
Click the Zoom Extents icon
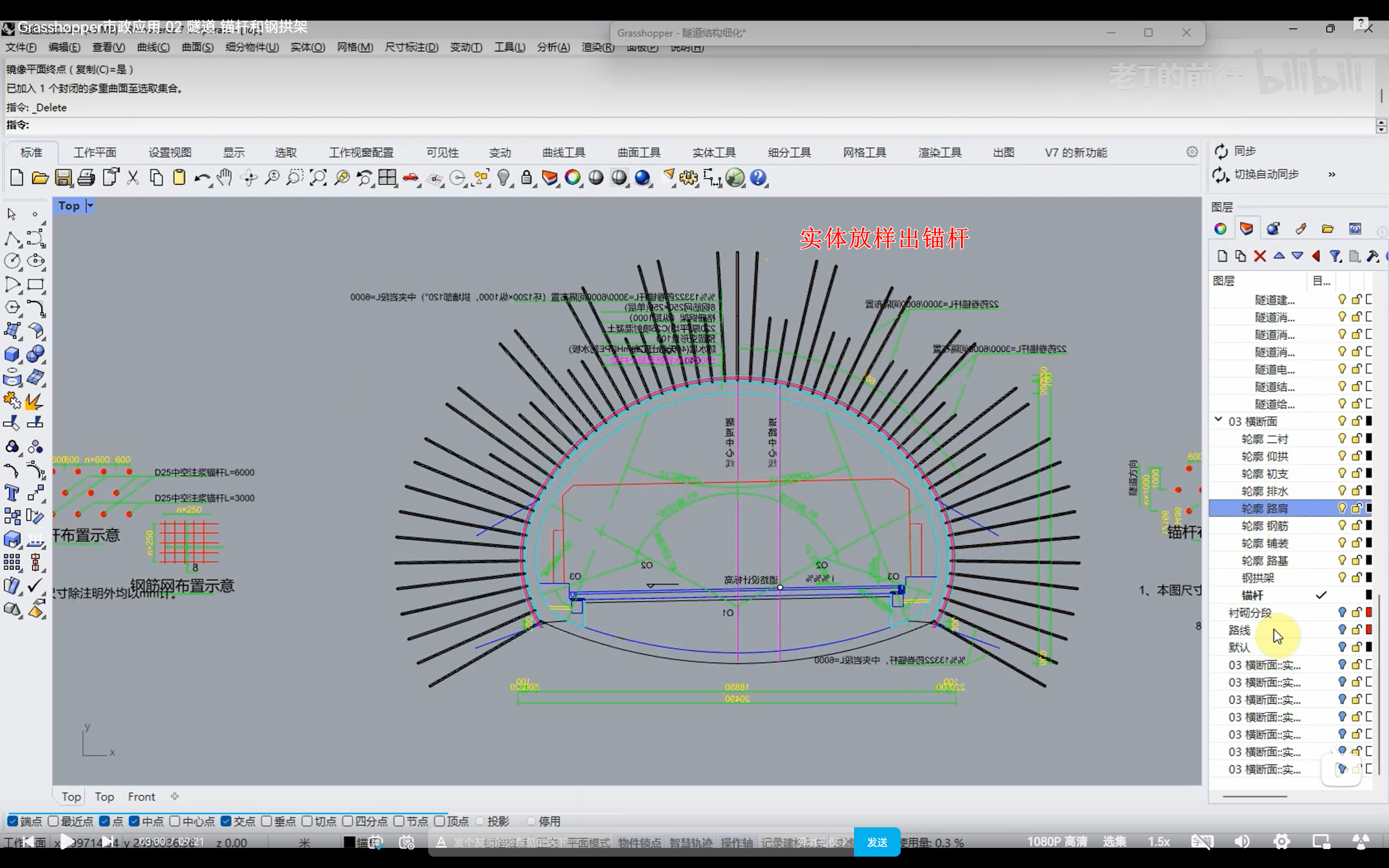pos(317,178)
